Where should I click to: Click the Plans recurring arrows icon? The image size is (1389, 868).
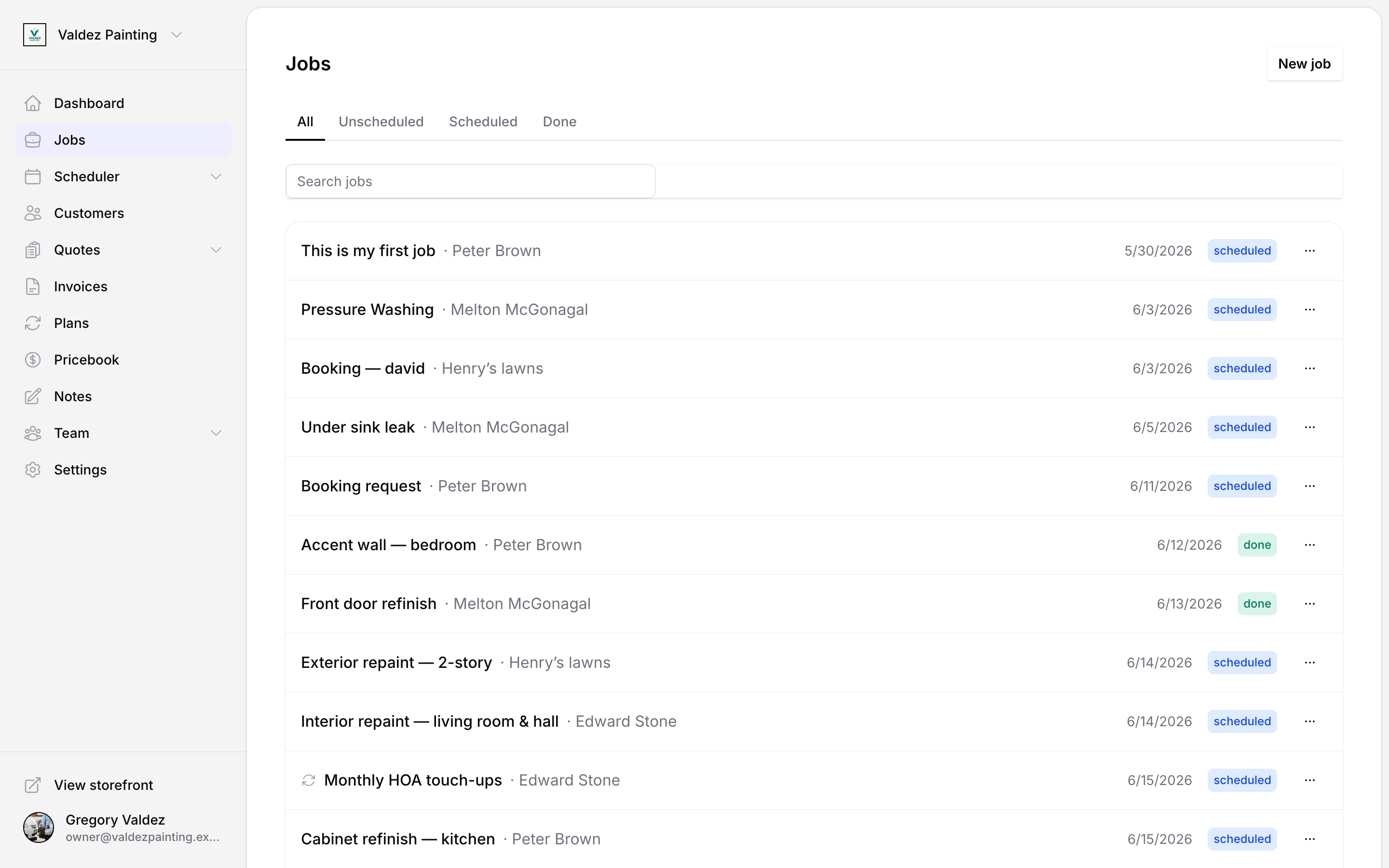coord(33,323)
